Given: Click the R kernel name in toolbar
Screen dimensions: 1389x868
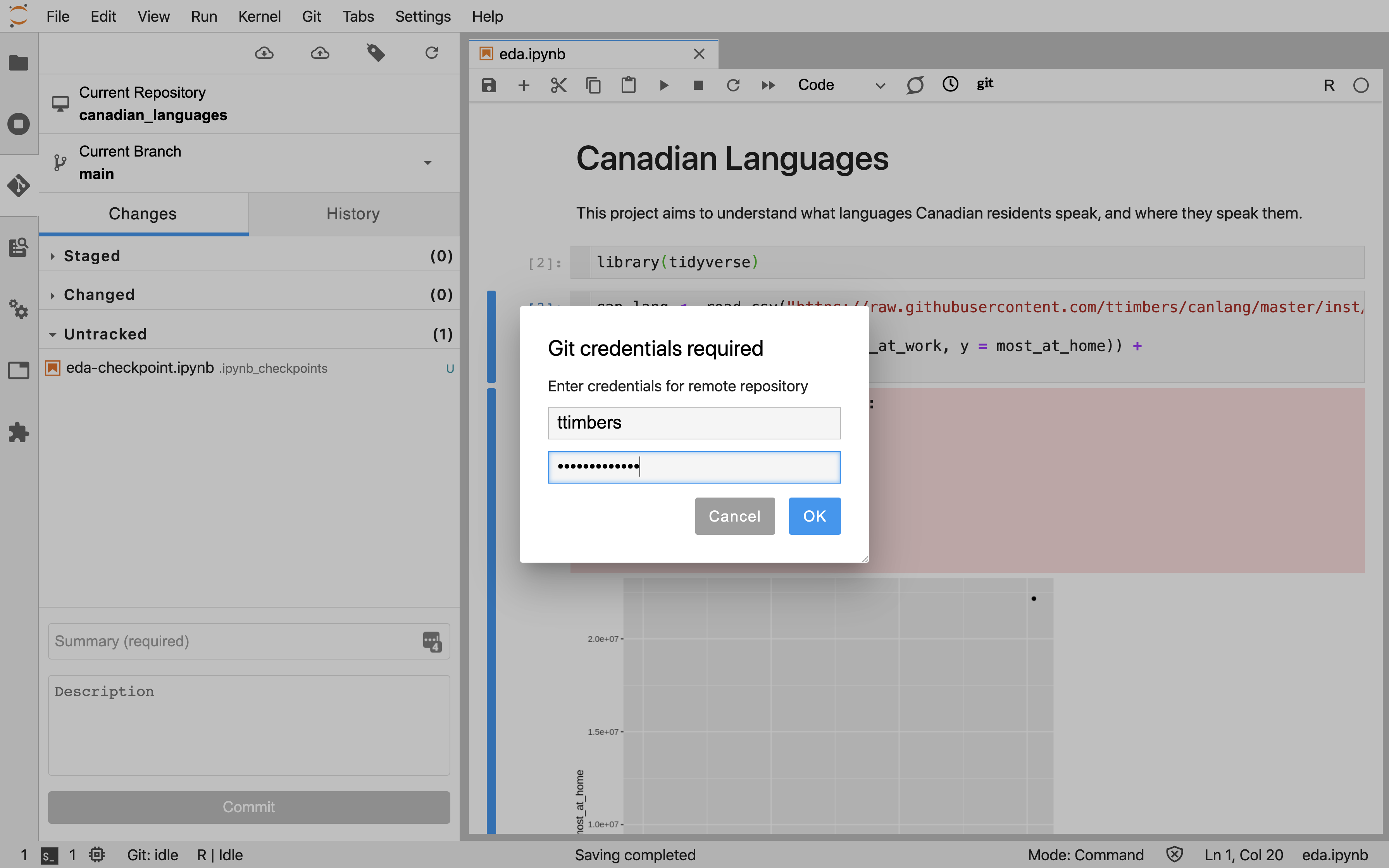Looking at the screenshot, I should (x=1329, y=86).
